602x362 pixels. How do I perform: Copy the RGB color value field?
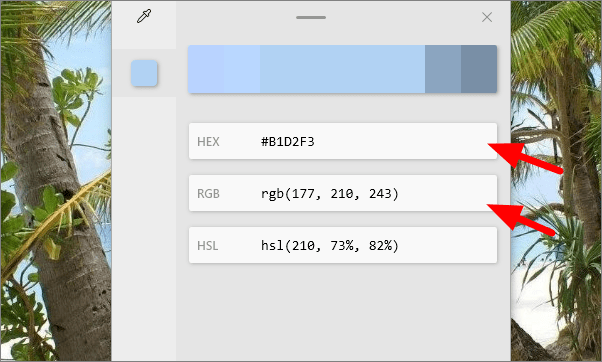(343, 193)
